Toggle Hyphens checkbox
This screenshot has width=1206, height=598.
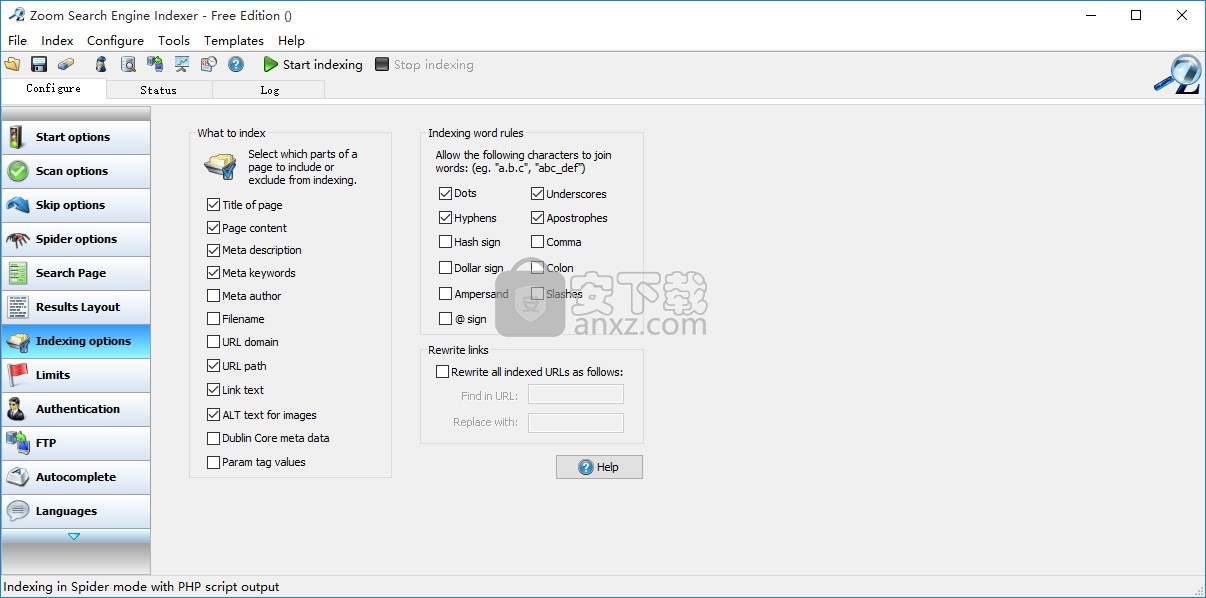tap(445, 217)
